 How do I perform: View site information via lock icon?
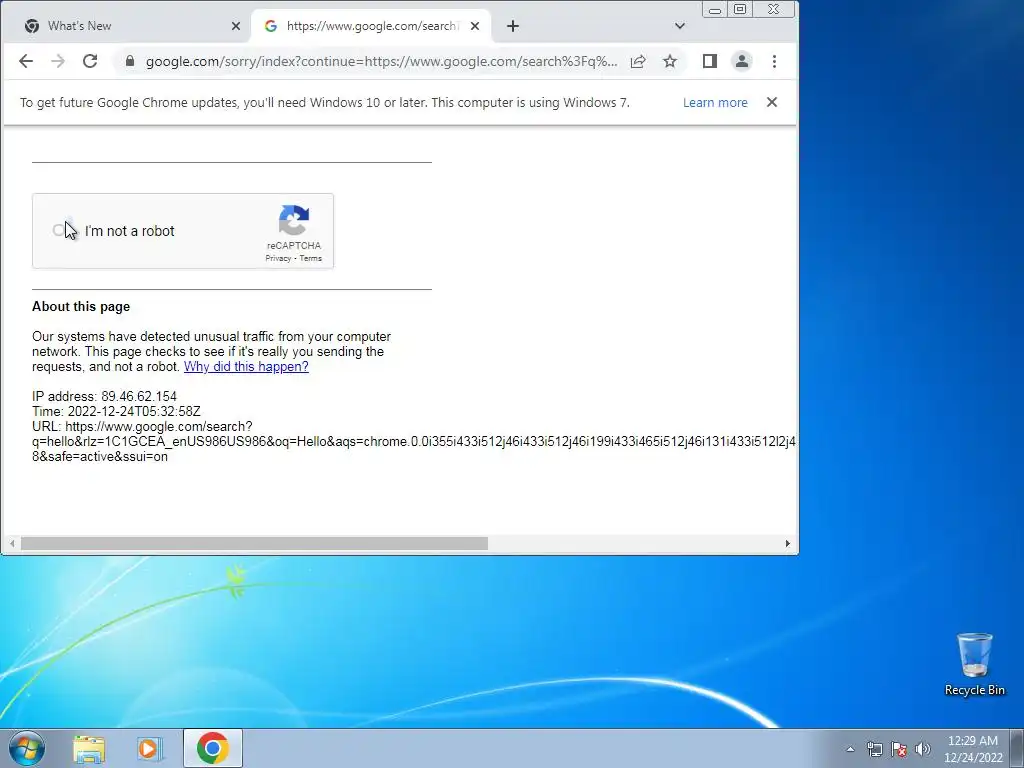pos(130,61)
